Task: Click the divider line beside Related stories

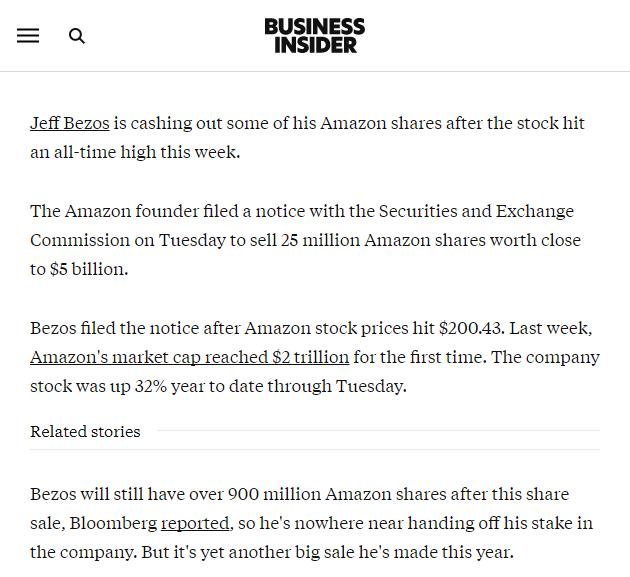Action: point(378,430)
